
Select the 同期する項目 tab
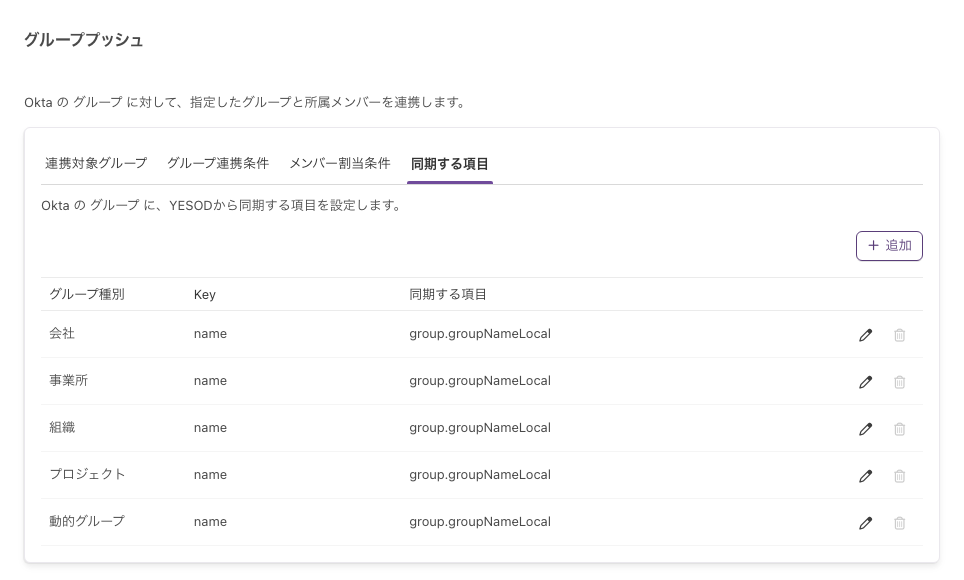pyautogui.click(x=449, y=164)
